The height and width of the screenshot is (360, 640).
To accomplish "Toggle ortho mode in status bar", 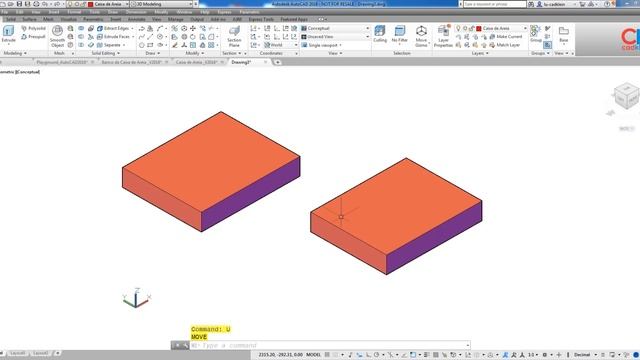I will tap(368, 355).
